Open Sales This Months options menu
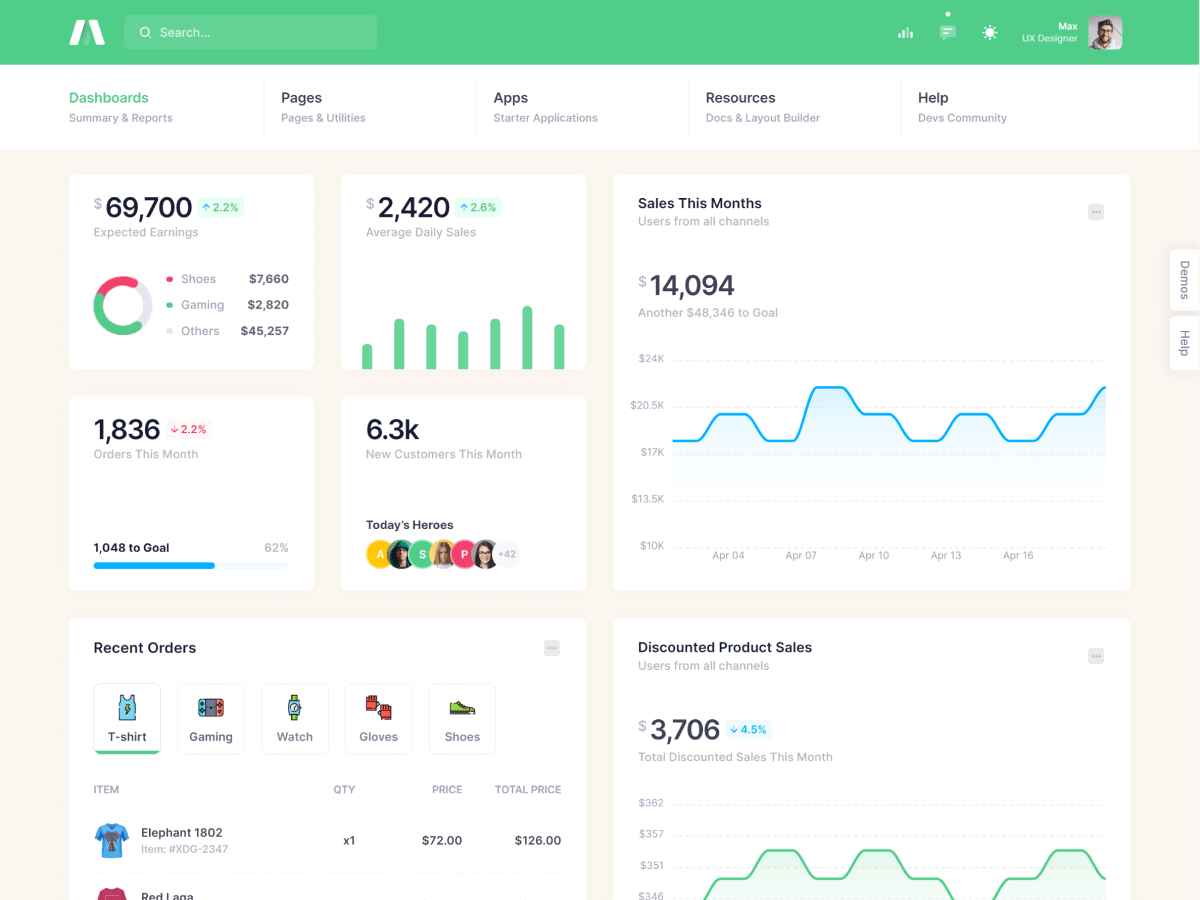 pyautogui.click(x=1096, y=212)
